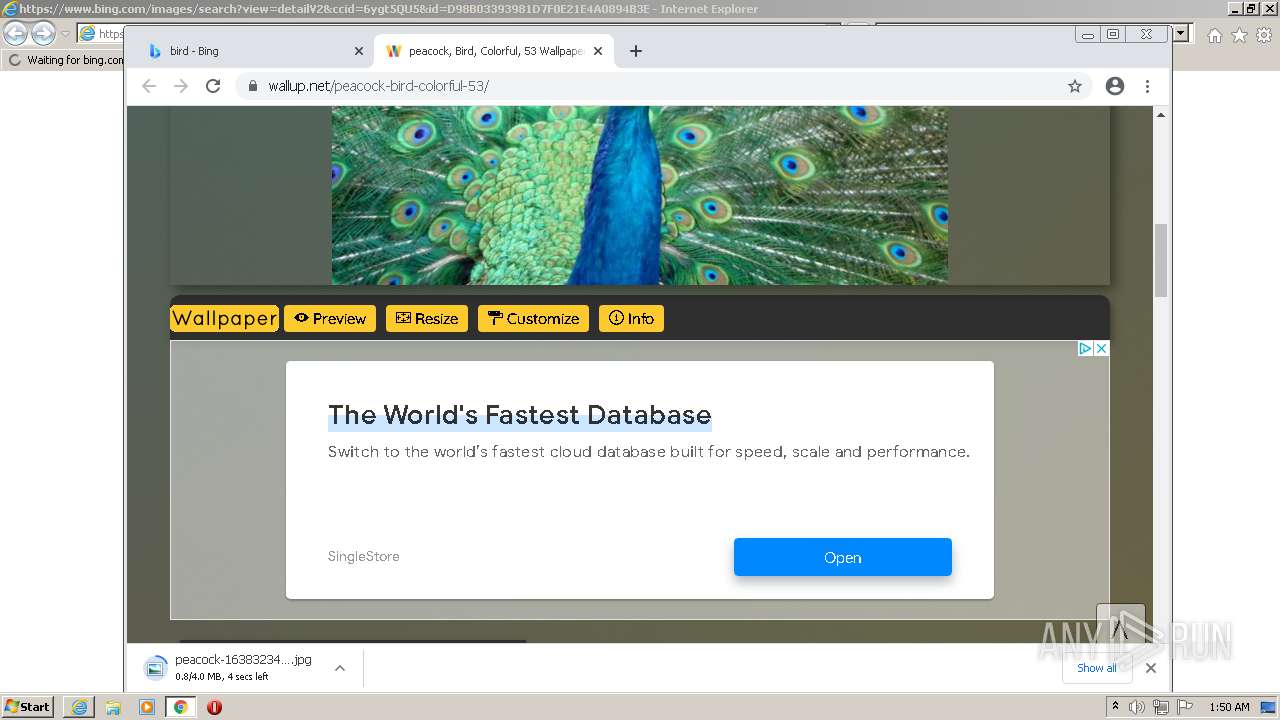Open Internet Explorer home icon
Screen dimensions: 1280x720
pyautogui.click(x=1215, y=35)
